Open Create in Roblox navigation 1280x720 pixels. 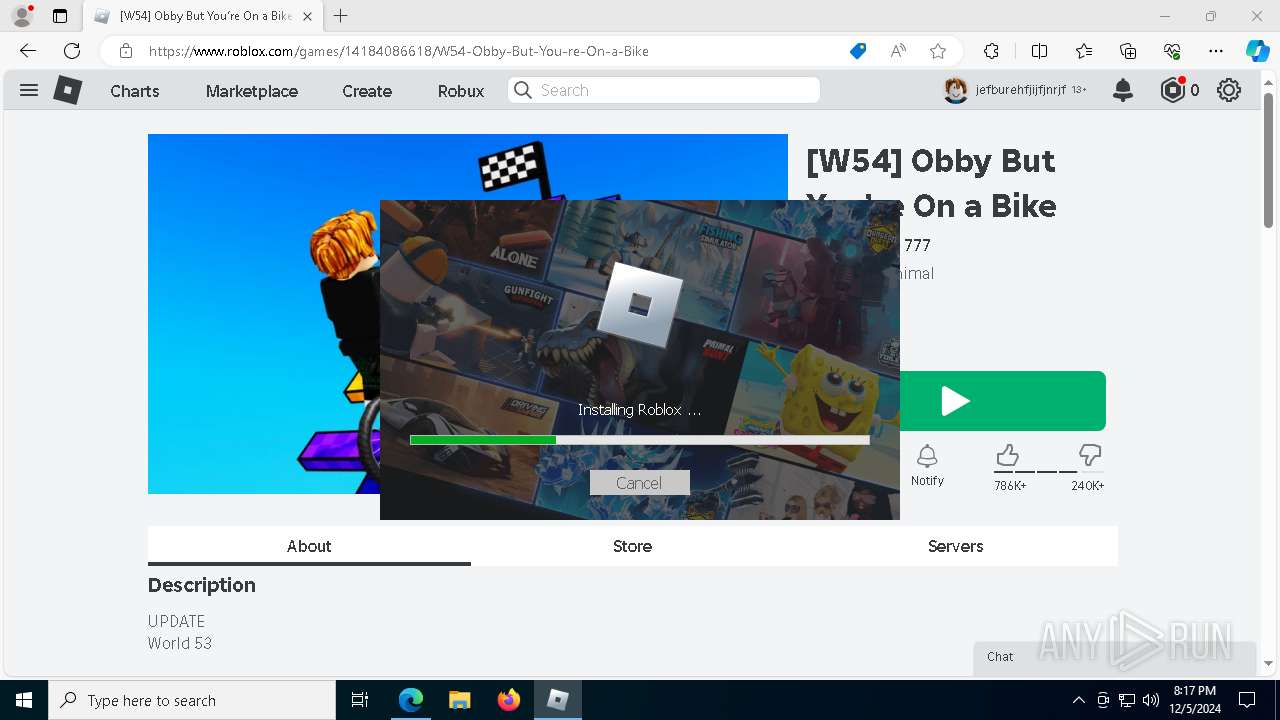[367, 91]
